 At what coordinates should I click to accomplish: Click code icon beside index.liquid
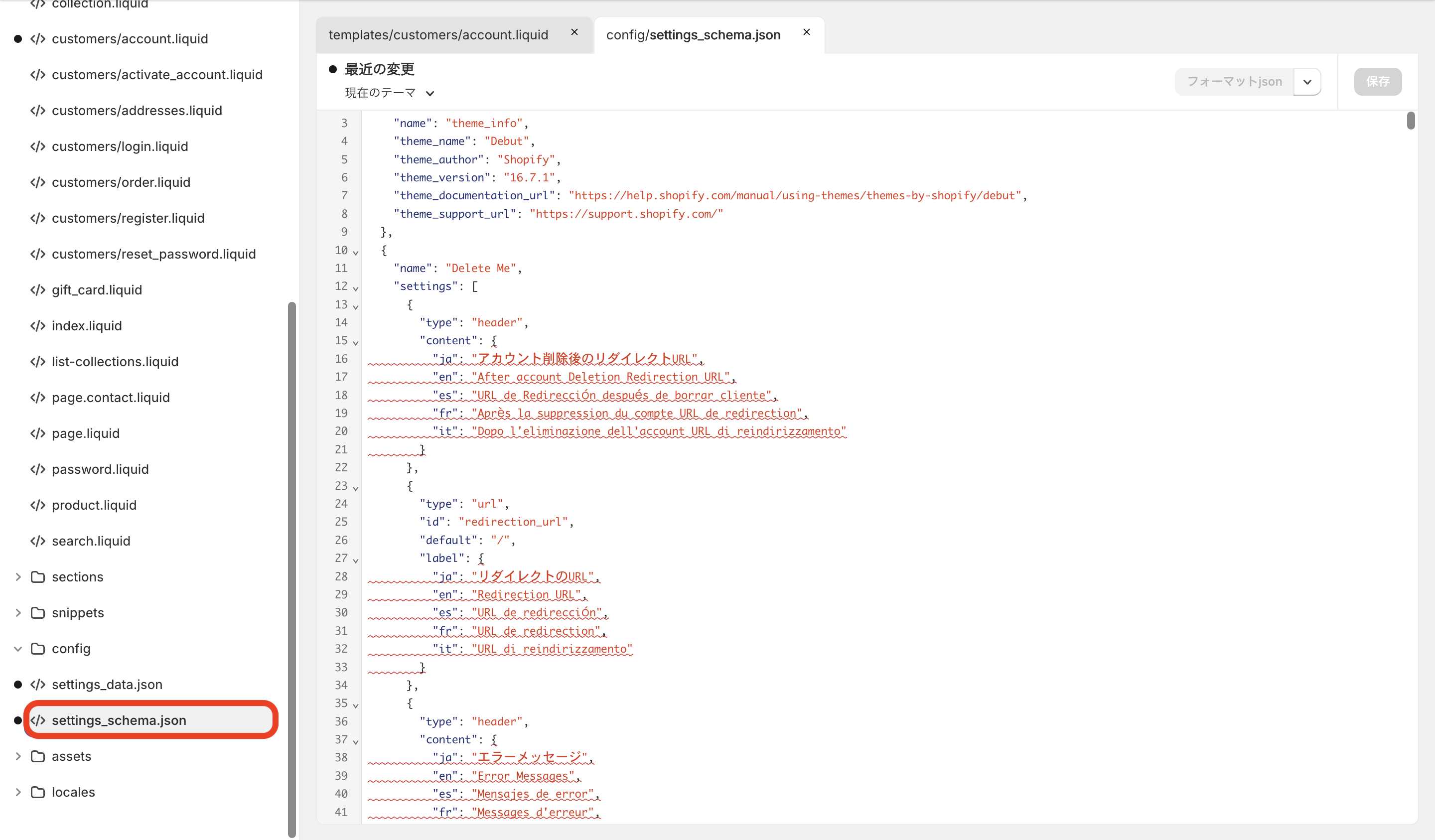pos(37,326)
